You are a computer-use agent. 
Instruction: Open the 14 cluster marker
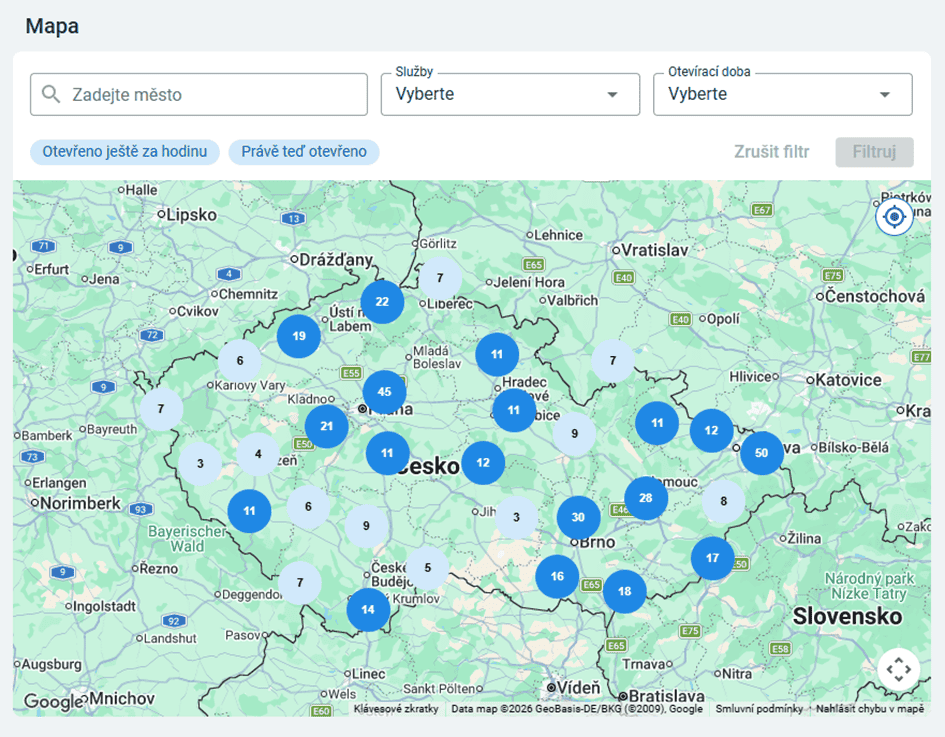coord(368,610)
